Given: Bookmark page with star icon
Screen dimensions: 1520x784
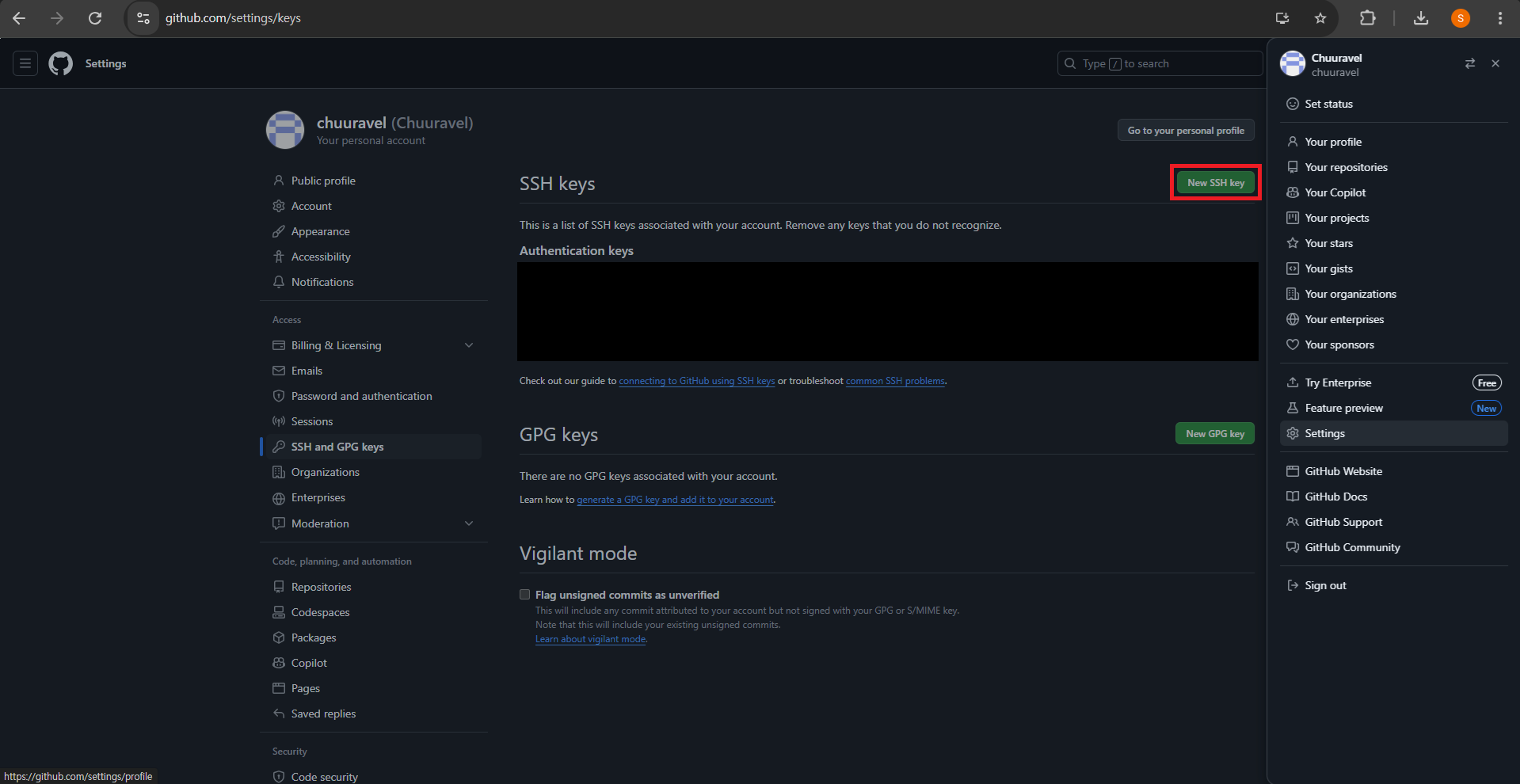Looking at the screenshot, I should click(x=1320, y=18).
